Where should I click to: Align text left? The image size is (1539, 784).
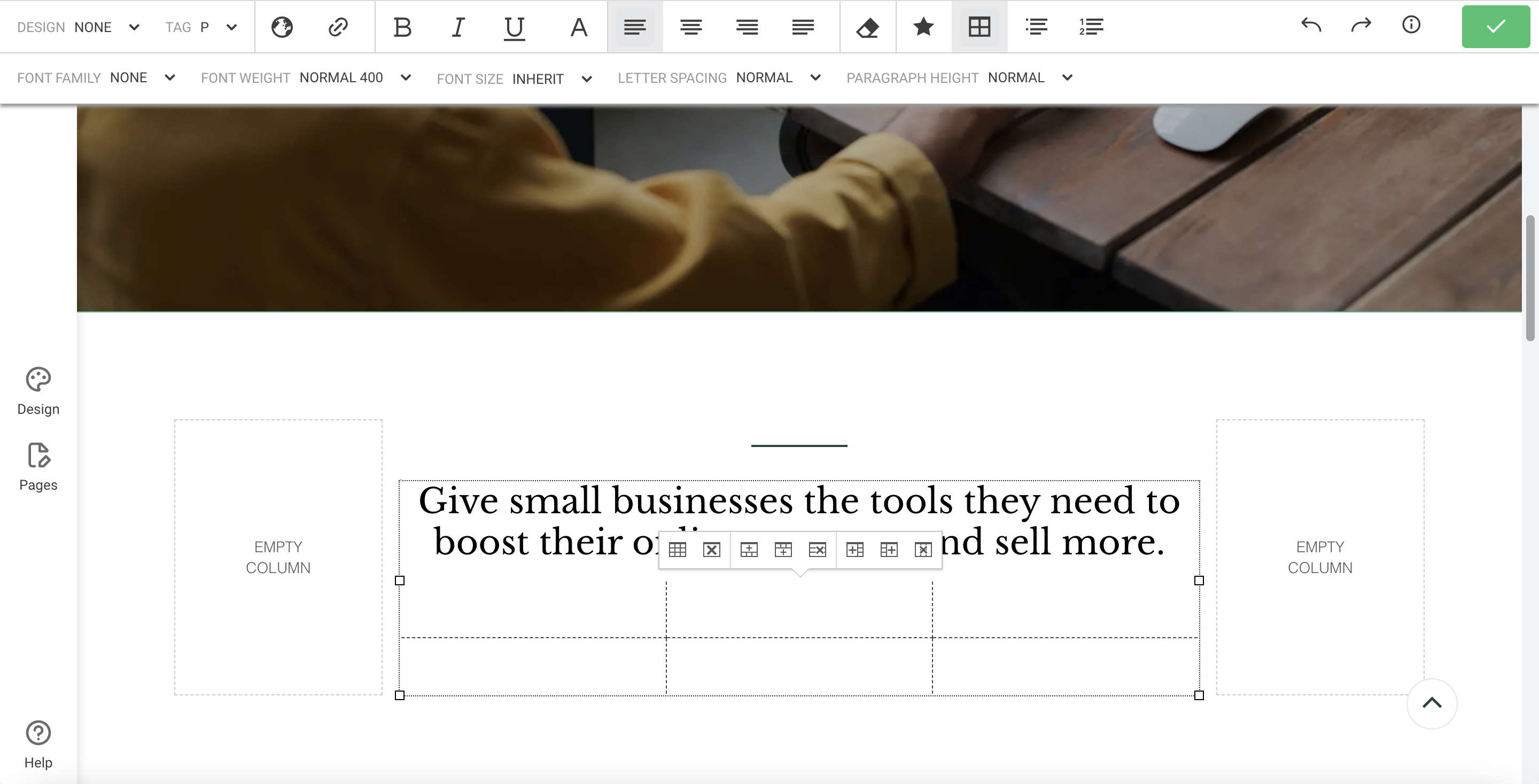[635, 27]
